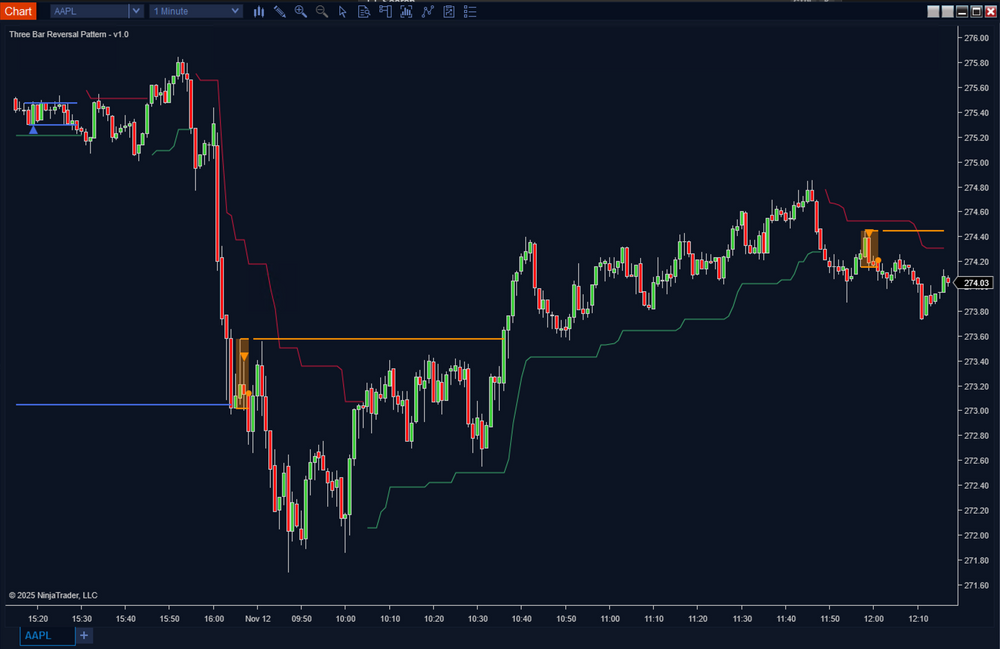Click the orange Chart menu label
Screen dimensions: 1000x649
pyautogui.click(x=18, y=11)
